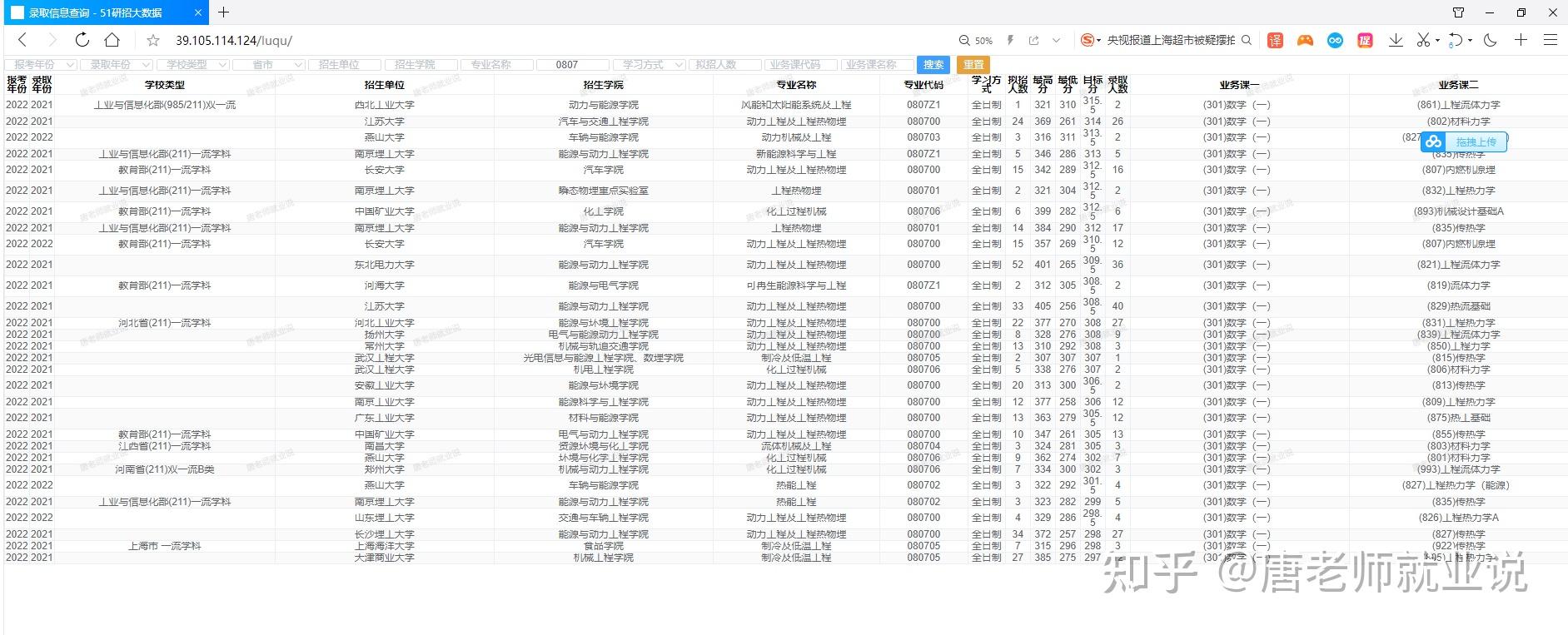Open the browser downloads icon
This screenshot has width=1568, height=635.
[1396, 40]
